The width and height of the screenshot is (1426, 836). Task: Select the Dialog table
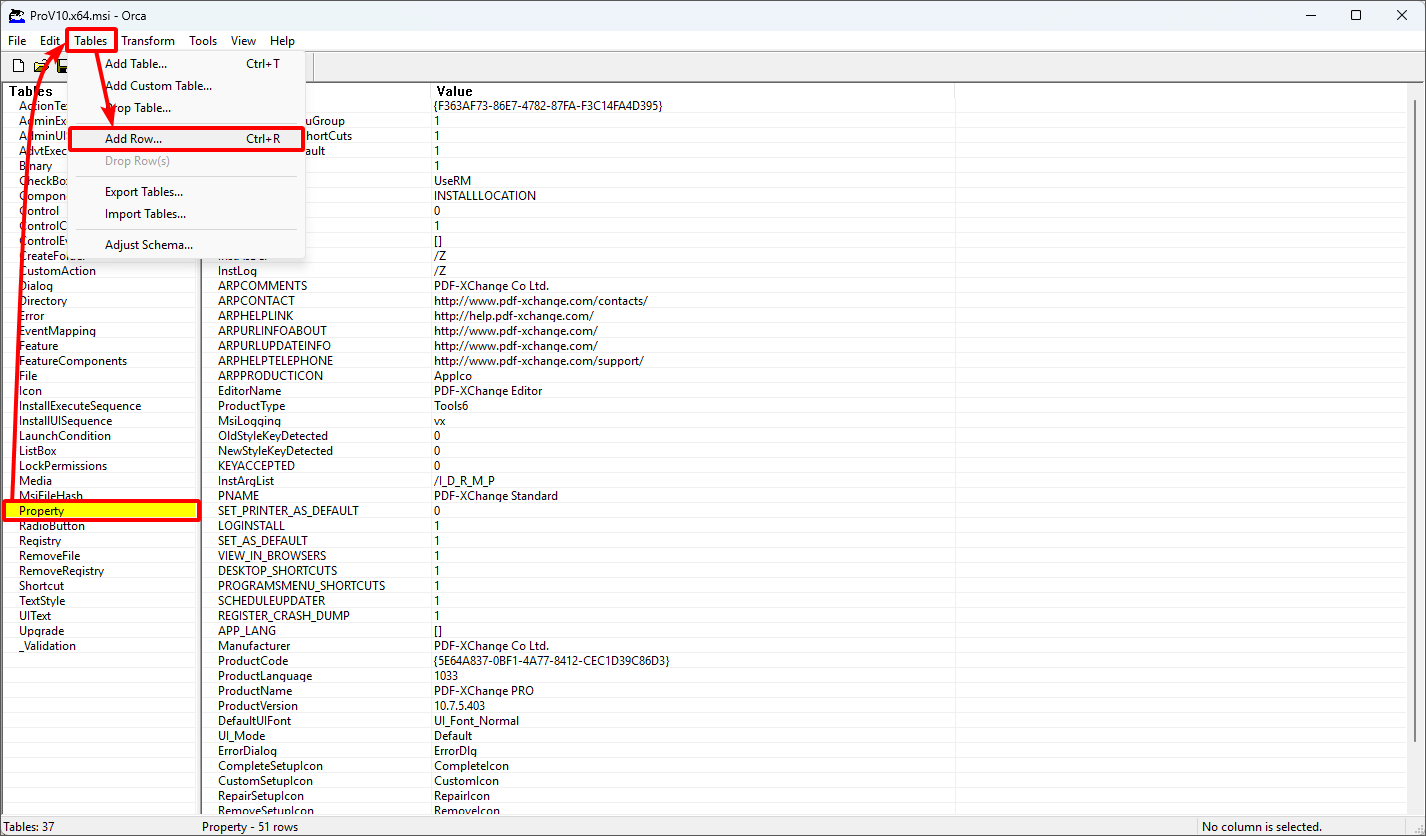pos(36,286)
